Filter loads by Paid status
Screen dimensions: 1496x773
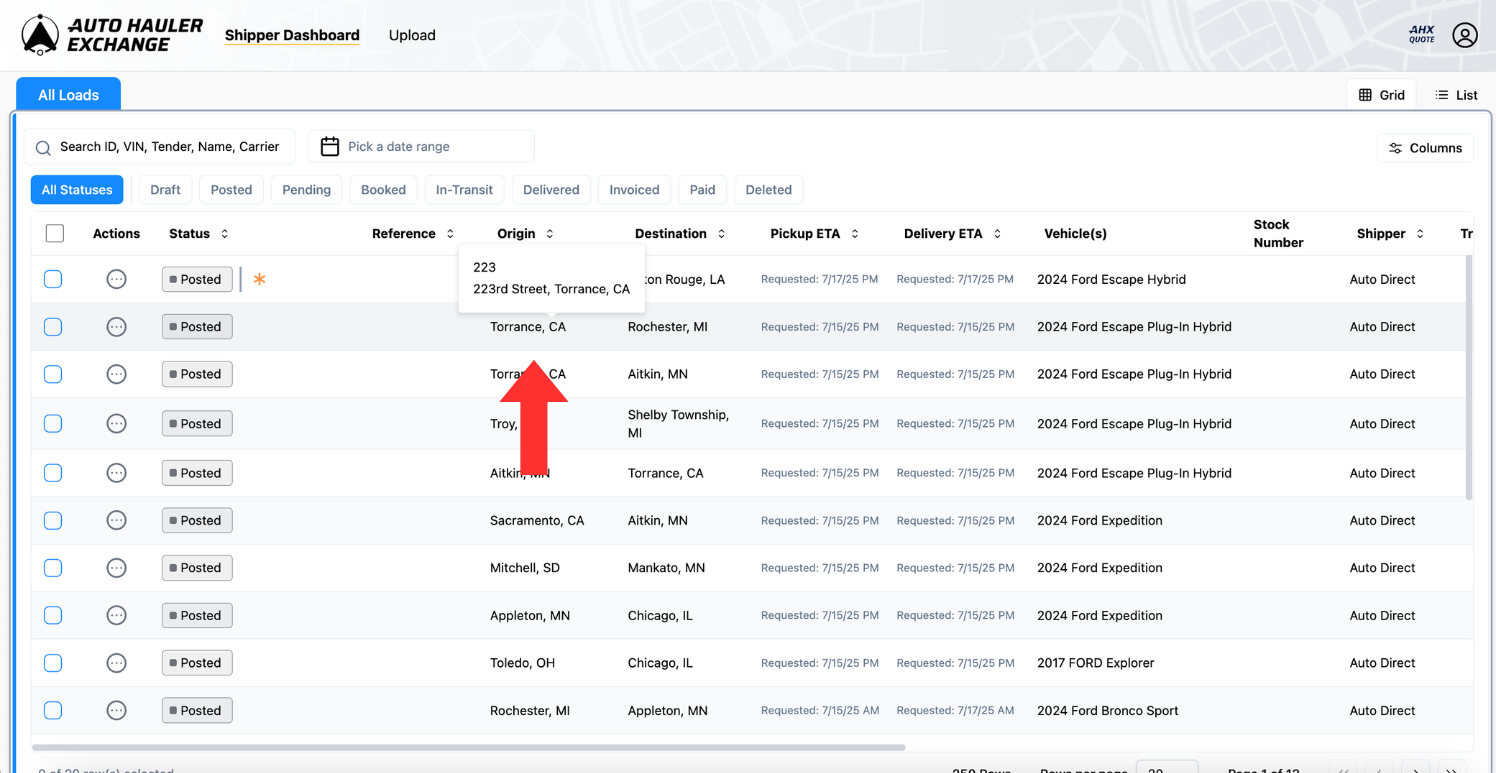[x=702, y=190]
